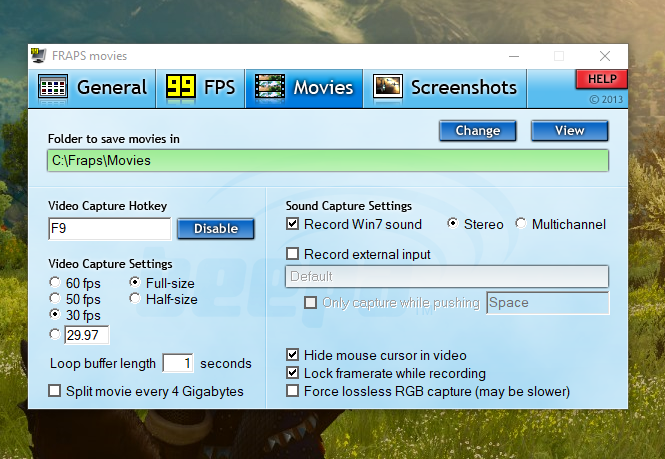Select Stereo sound option
This screenshot has height=459, width=665.
tap(453, 224)
